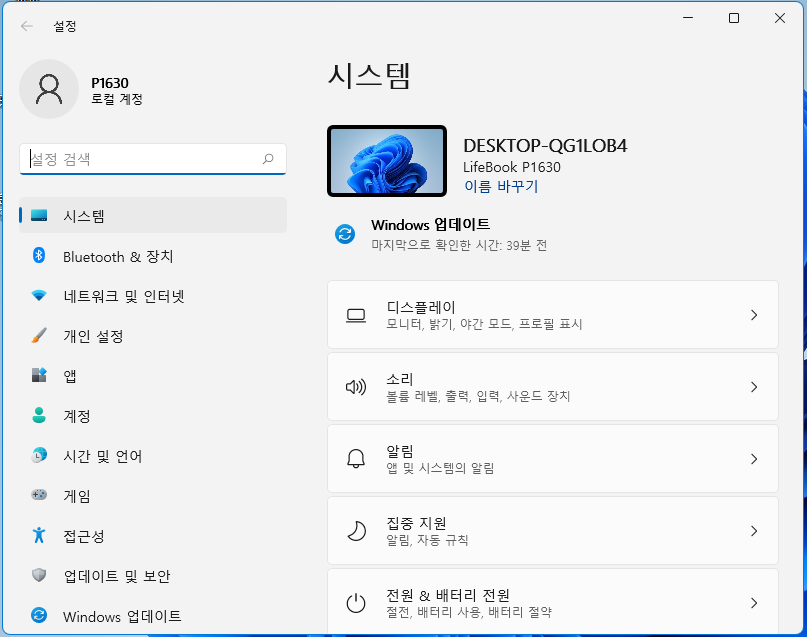Open 개인 설정 category
The width and height of the screenshot is (807, 637).
153,336
